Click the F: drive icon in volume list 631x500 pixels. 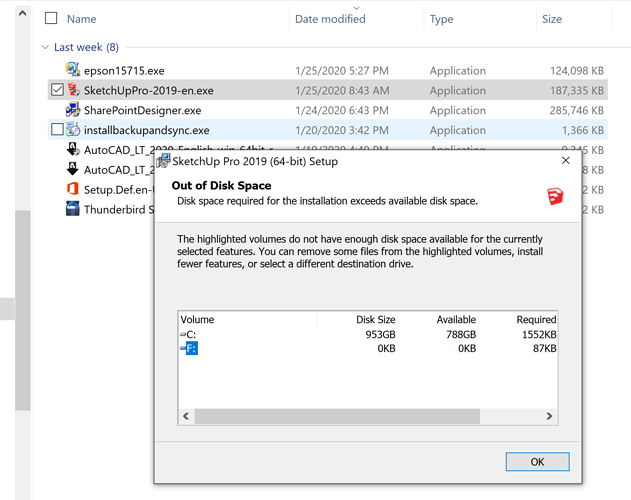click(183, 348)
